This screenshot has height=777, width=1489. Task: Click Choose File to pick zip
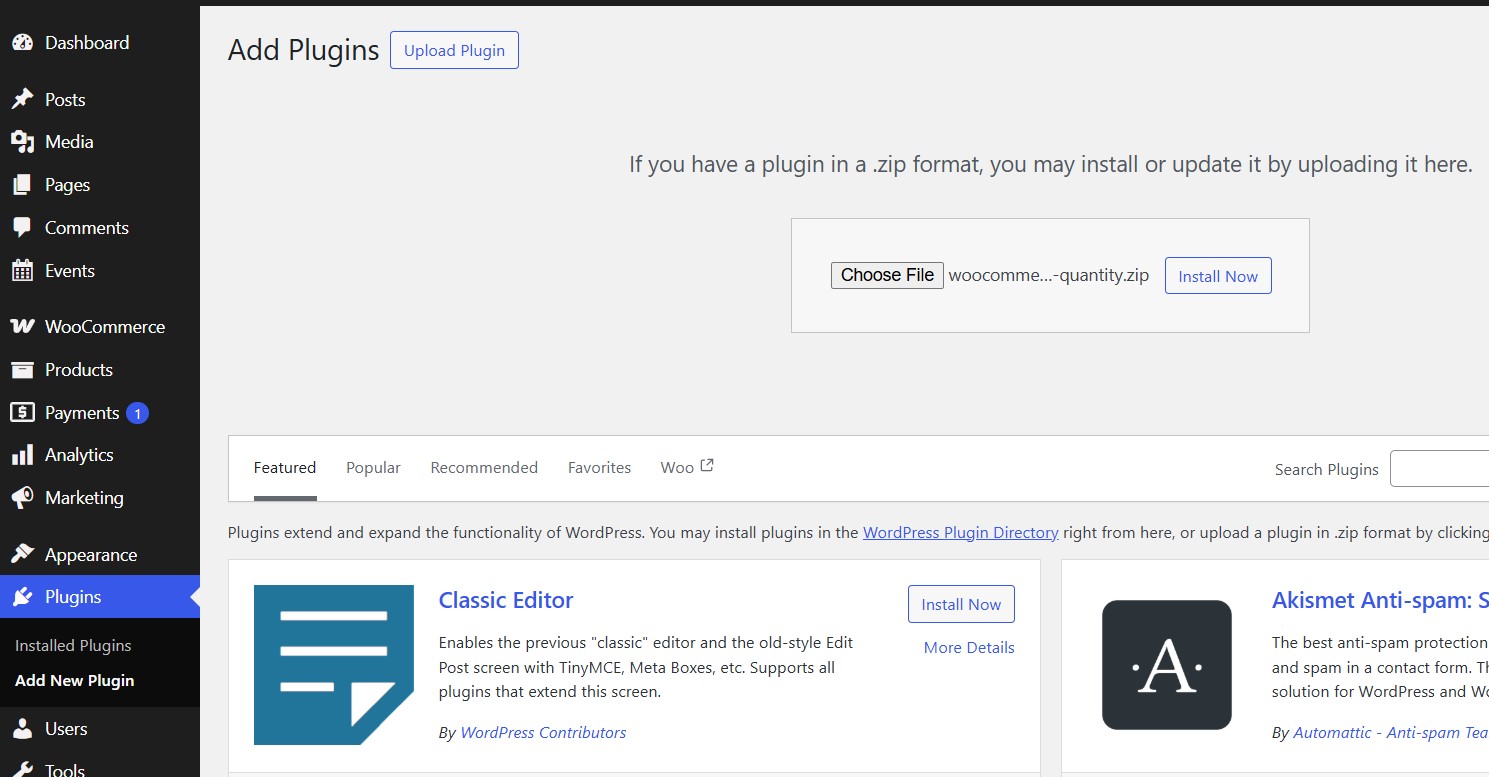[x=887, y=275]
